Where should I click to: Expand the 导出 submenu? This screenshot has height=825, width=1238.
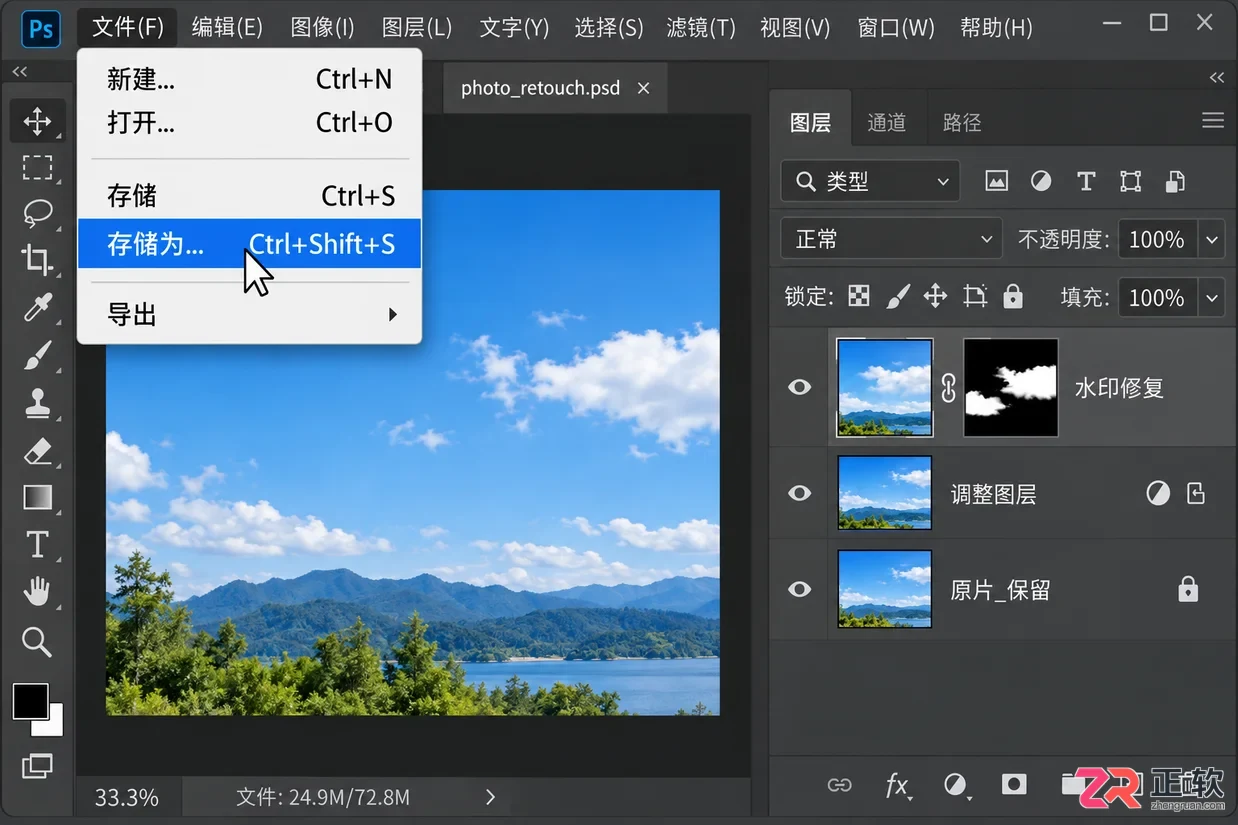[x=249, y=315]
